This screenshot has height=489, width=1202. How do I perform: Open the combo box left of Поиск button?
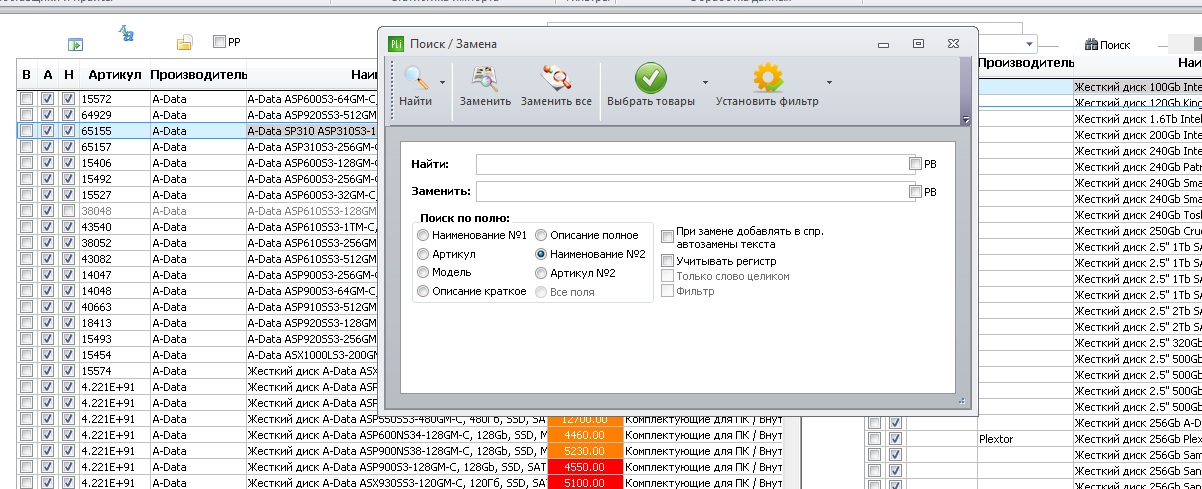pyautogui.click(x=1029, y=45)
